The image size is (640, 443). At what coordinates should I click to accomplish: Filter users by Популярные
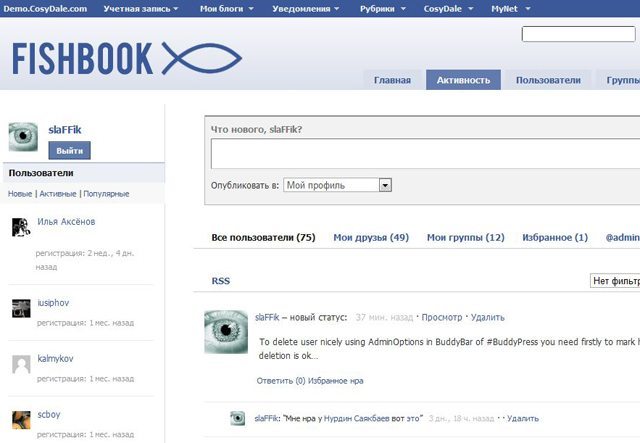click(106, 194)
